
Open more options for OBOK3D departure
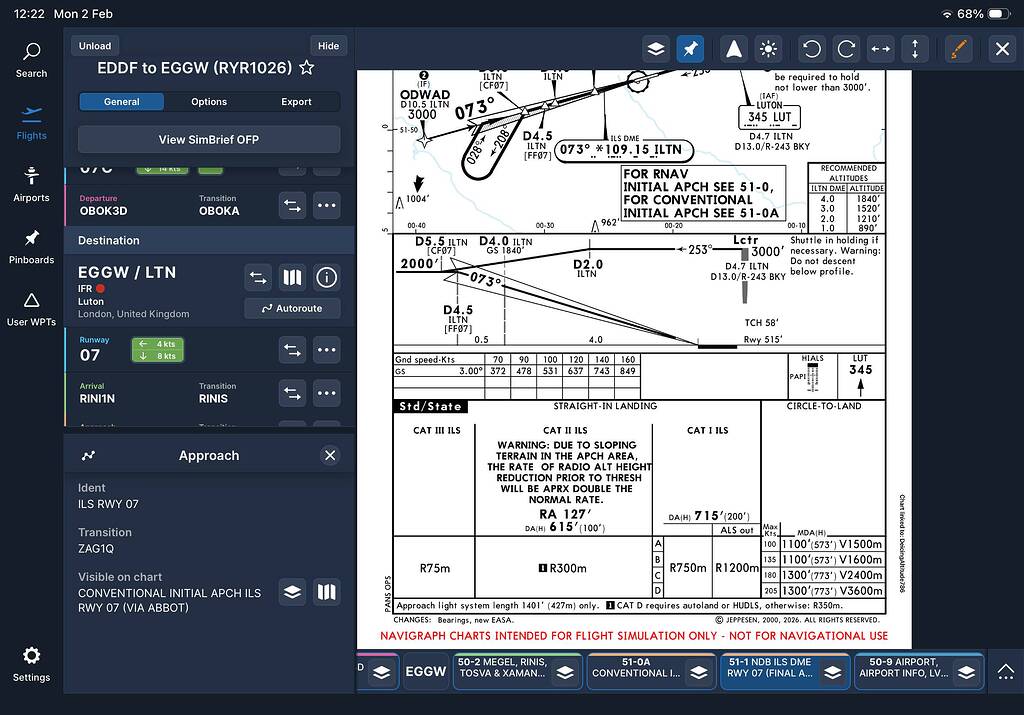pyautogui.click(x=327, y=206)
